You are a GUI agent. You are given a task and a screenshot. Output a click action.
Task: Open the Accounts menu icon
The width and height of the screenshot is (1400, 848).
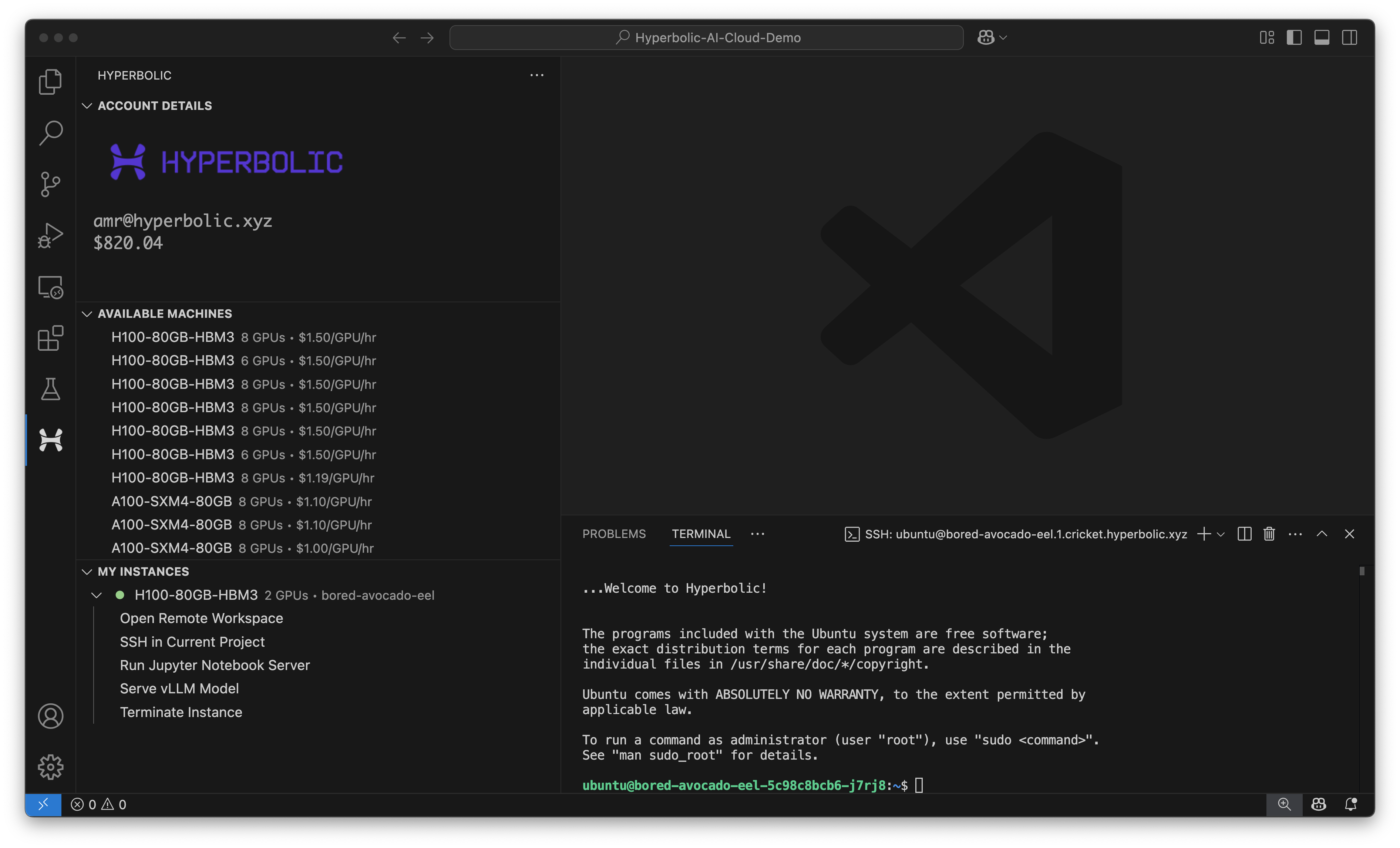51,716
